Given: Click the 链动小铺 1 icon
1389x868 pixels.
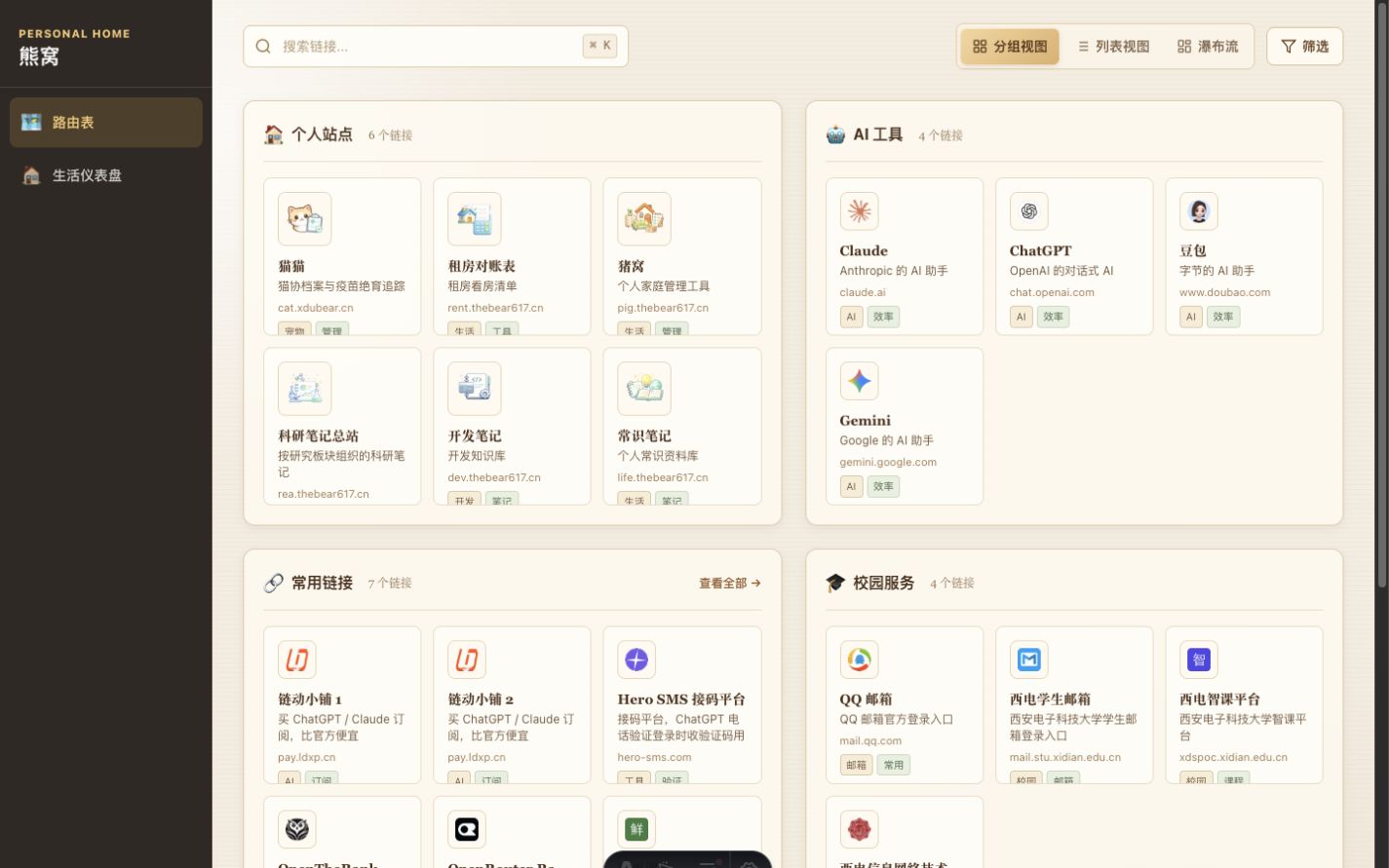Looking at the screenshot, I should coord(297,660).
